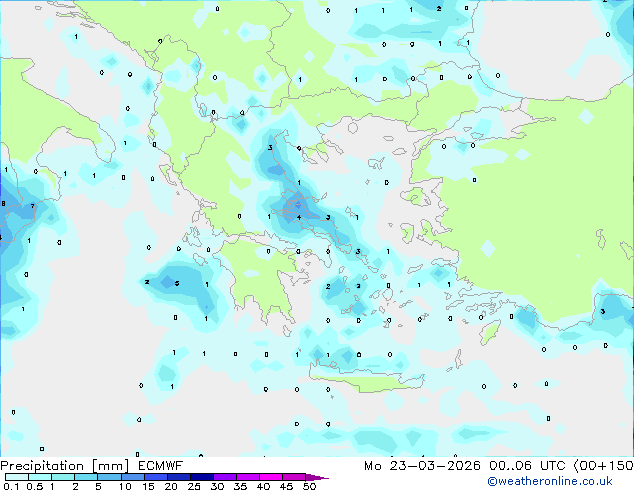Pick the 10–15 mm legend color swatch
Image resolution: width=634 pixels, height=490 pixels.
pos(133,477)
